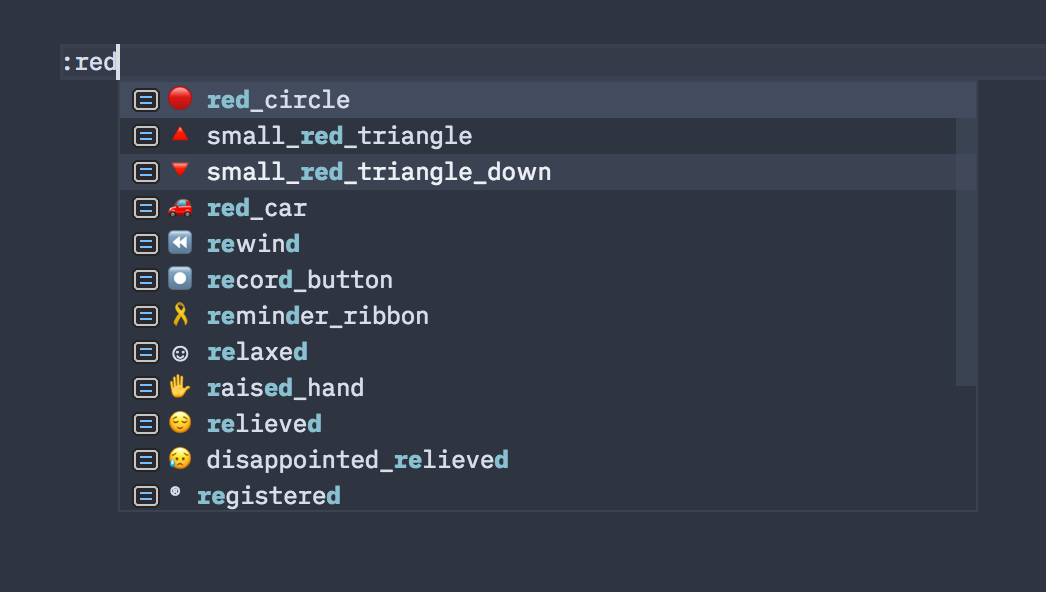The height and width of the screenshot is (592, 1046).
Task: Select the small_red_triangle_down emoji icon
Action: (x=179, y=171)
